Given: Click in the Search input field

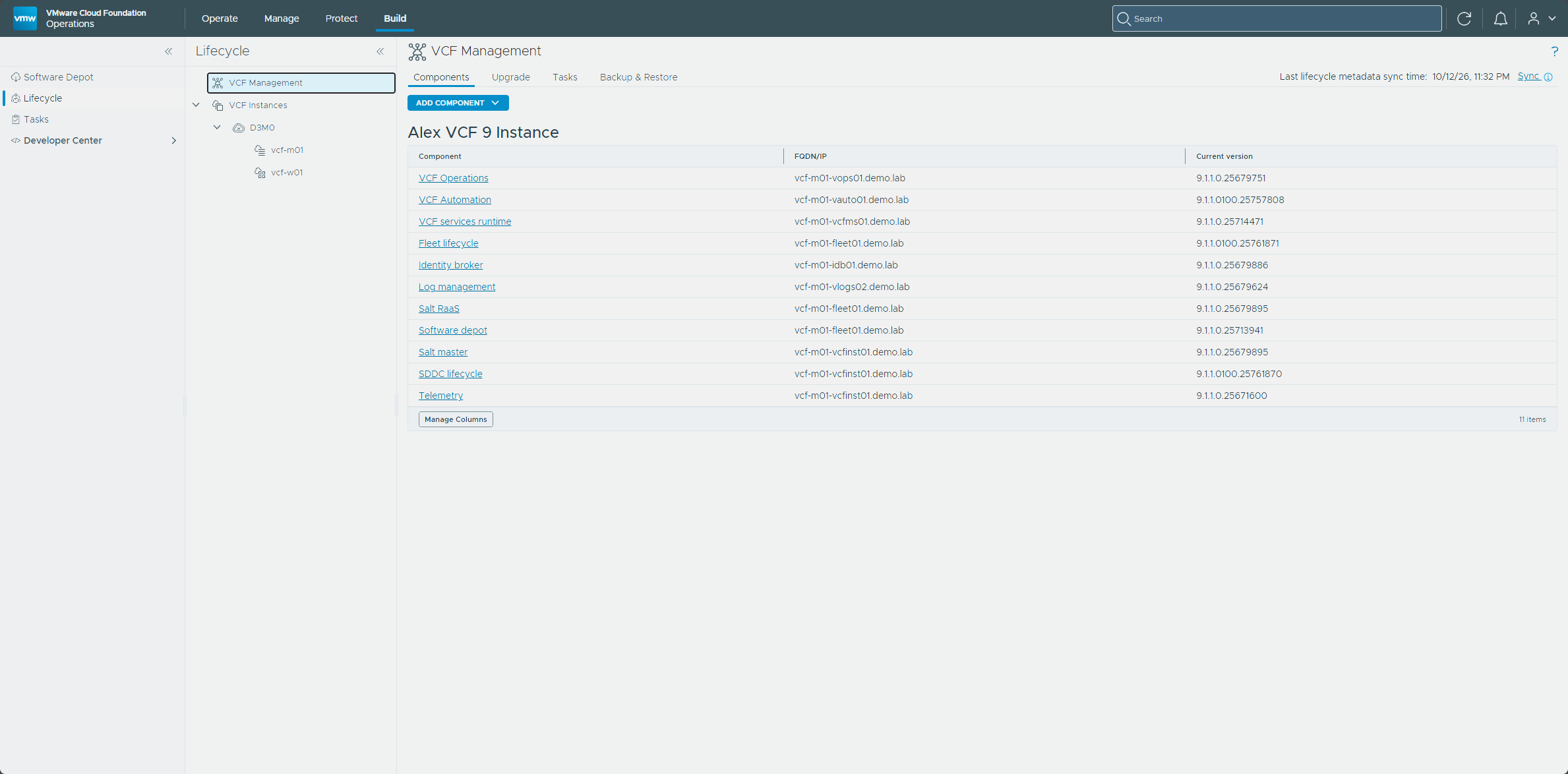Looking at the screenshot, I should coord(1277,18).
